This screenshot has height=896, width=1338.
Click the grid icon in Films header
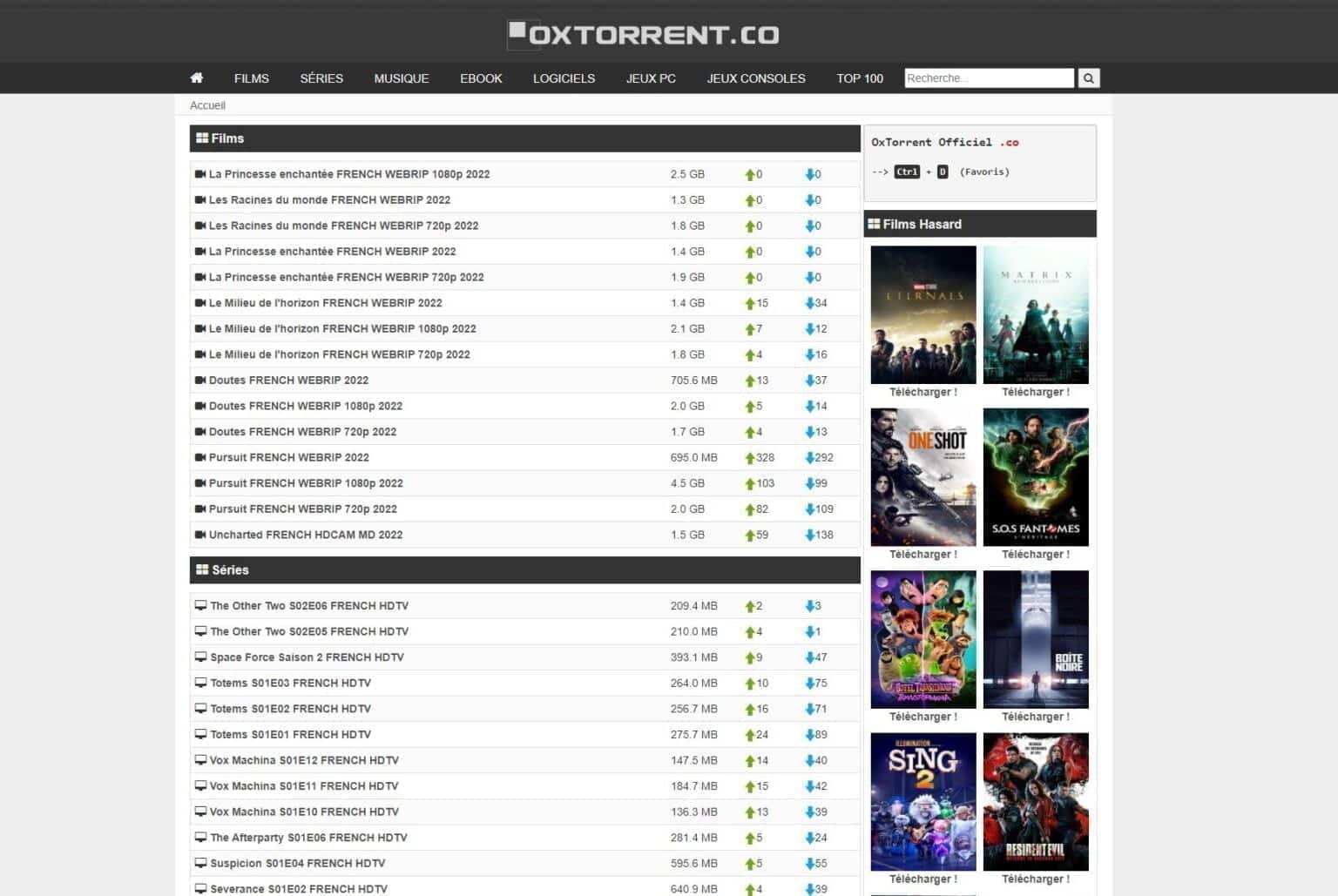(202, 138)
